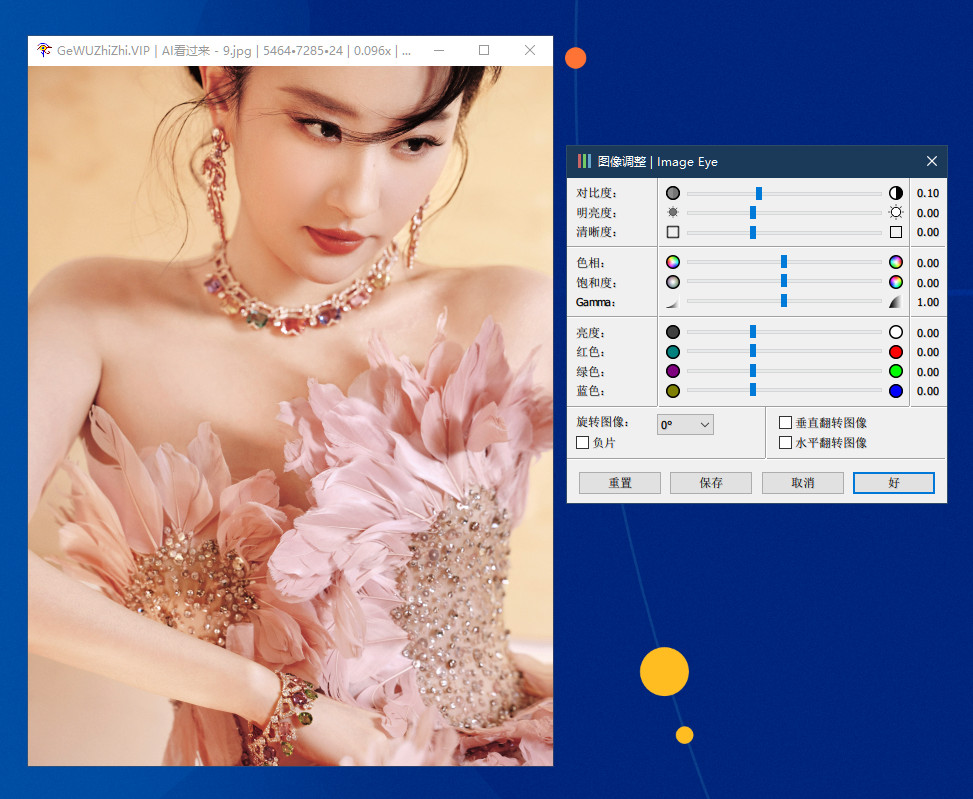Click the 清晰度 slider handle
Viewport: 973px width, 799px height.
753,233
